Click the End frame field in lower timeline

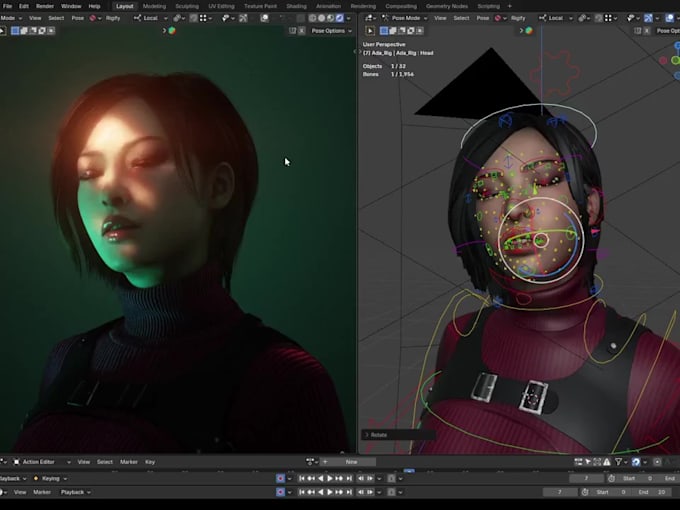652,492
